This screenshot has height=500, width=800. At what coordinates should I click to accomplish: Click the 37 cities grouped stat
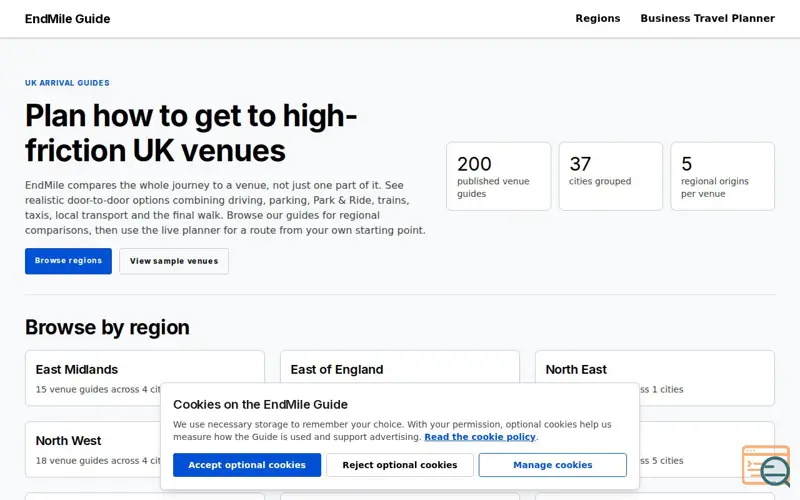(x=610, y=177)
